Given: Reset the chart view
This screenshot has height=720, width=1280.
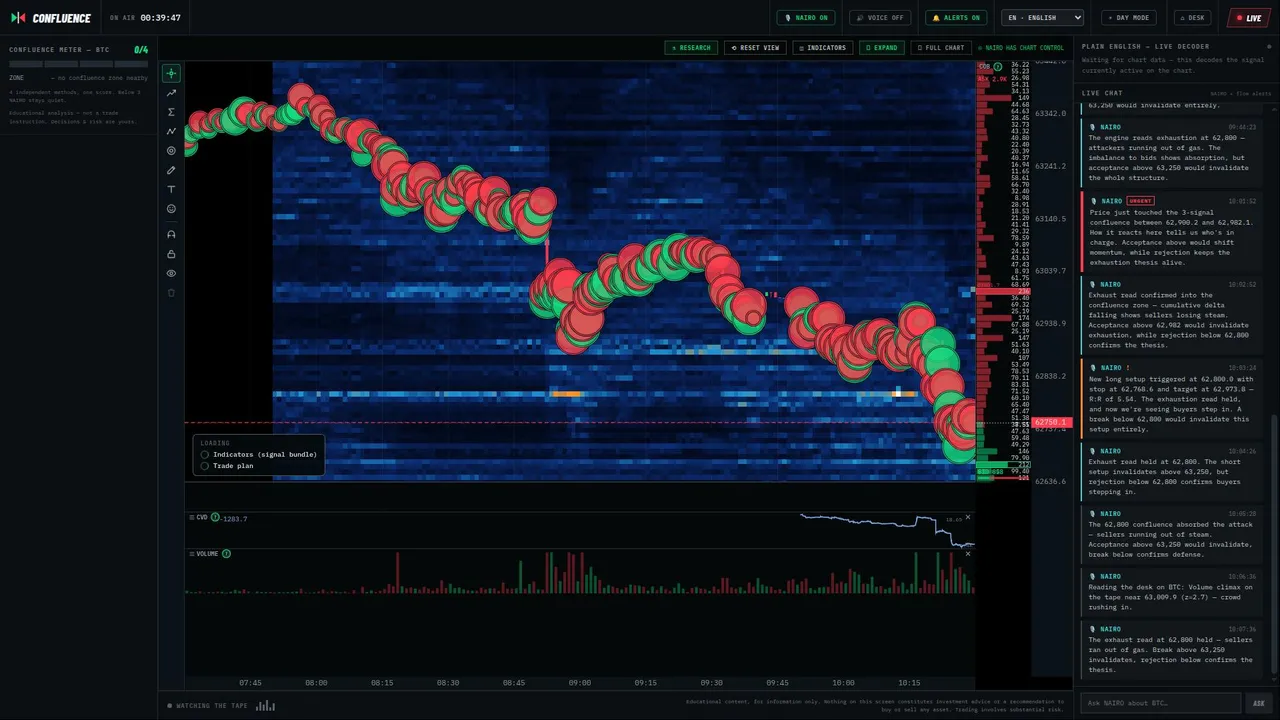Looking at the screenshot, I should point(755,48).
